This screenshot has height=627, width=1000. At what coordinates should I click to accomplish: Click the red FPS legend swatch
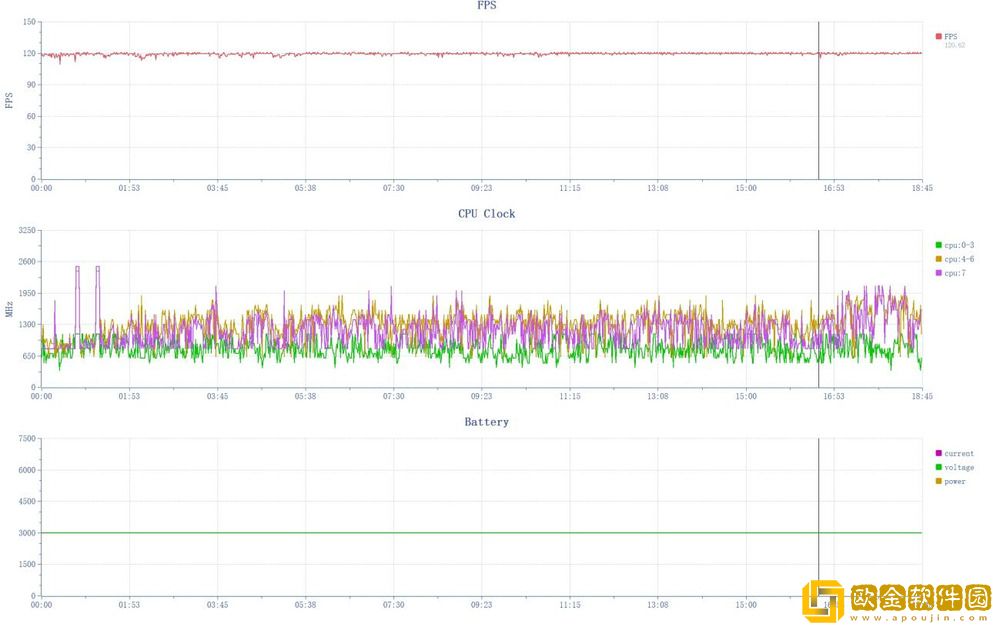click(x=938, y=36)
